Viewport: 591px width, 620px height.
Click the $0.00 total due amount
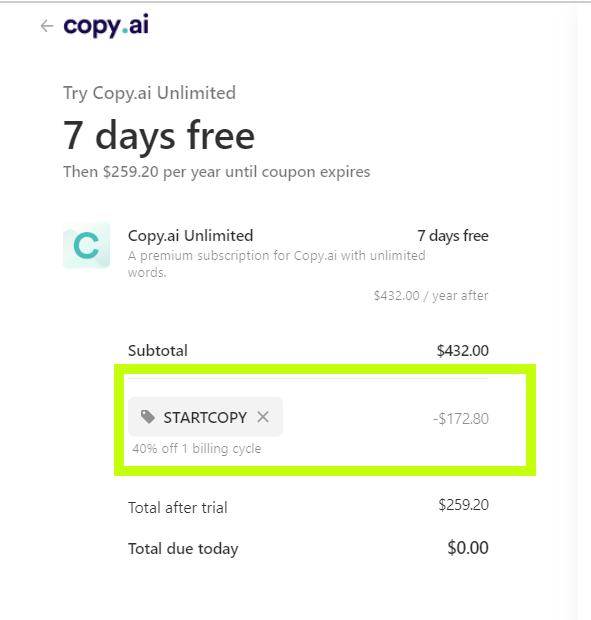pos(468,548)
